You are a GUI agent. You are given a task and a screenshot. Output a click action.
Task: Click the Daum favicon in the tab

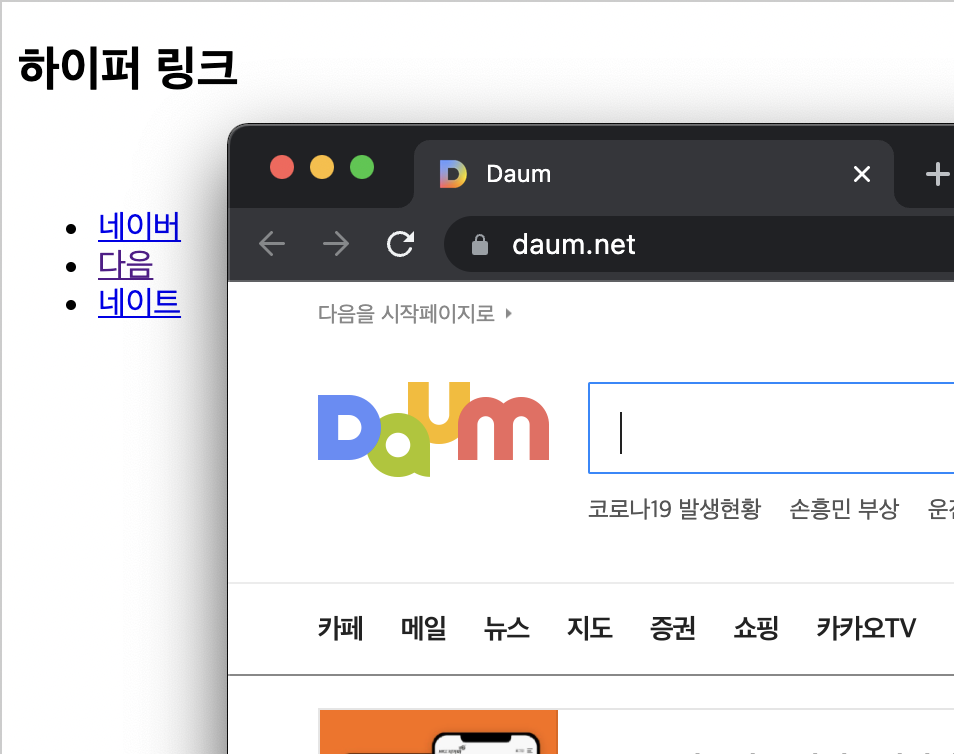453,174
